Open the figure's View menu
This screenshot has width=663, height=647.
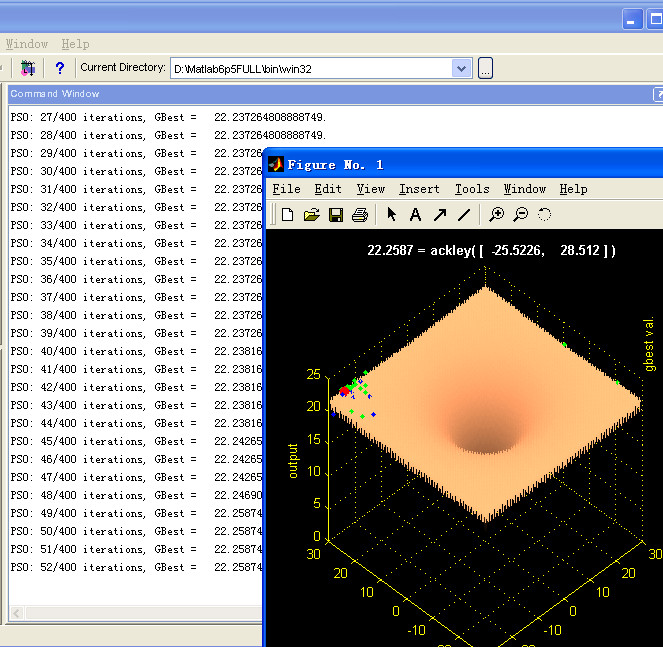pyautogui.click(x=370, y=189)
